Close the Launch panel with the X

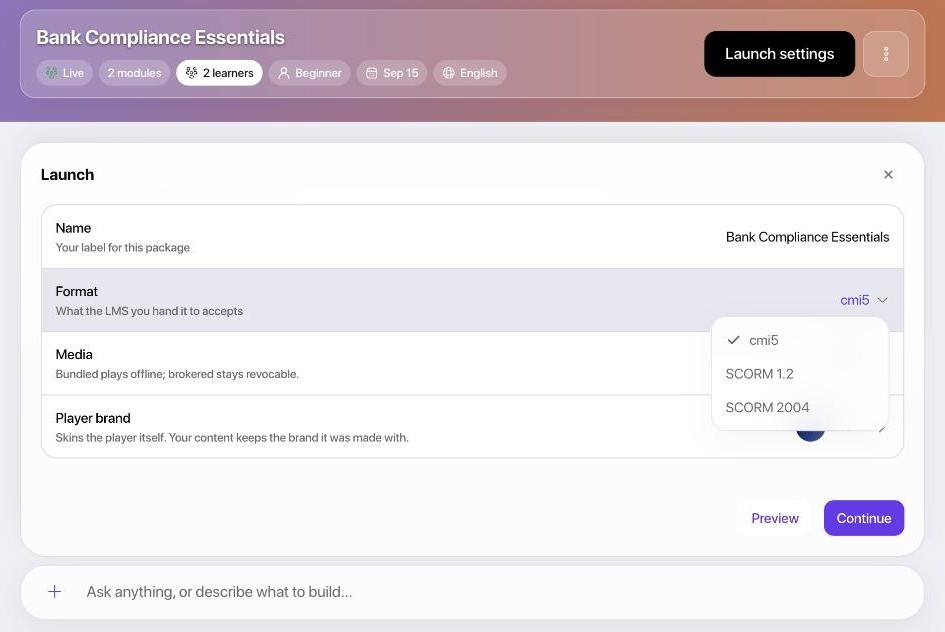888,175
